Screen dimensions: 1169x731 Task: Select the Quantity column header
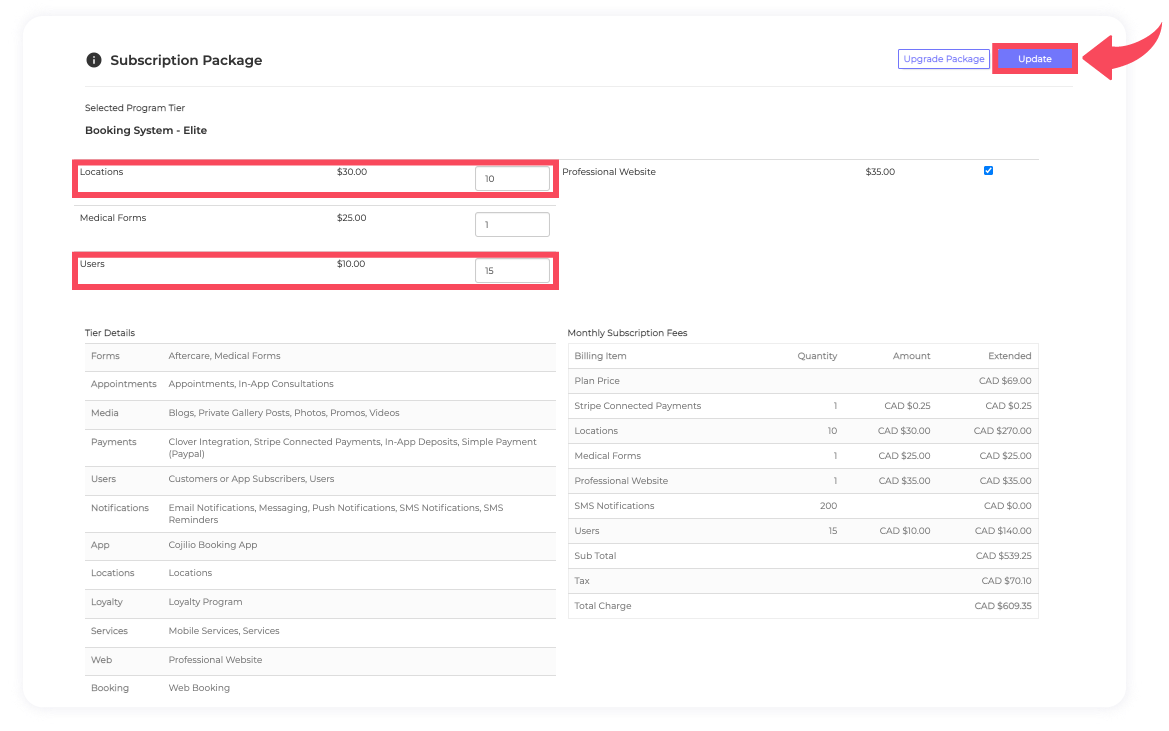[816, 356]
